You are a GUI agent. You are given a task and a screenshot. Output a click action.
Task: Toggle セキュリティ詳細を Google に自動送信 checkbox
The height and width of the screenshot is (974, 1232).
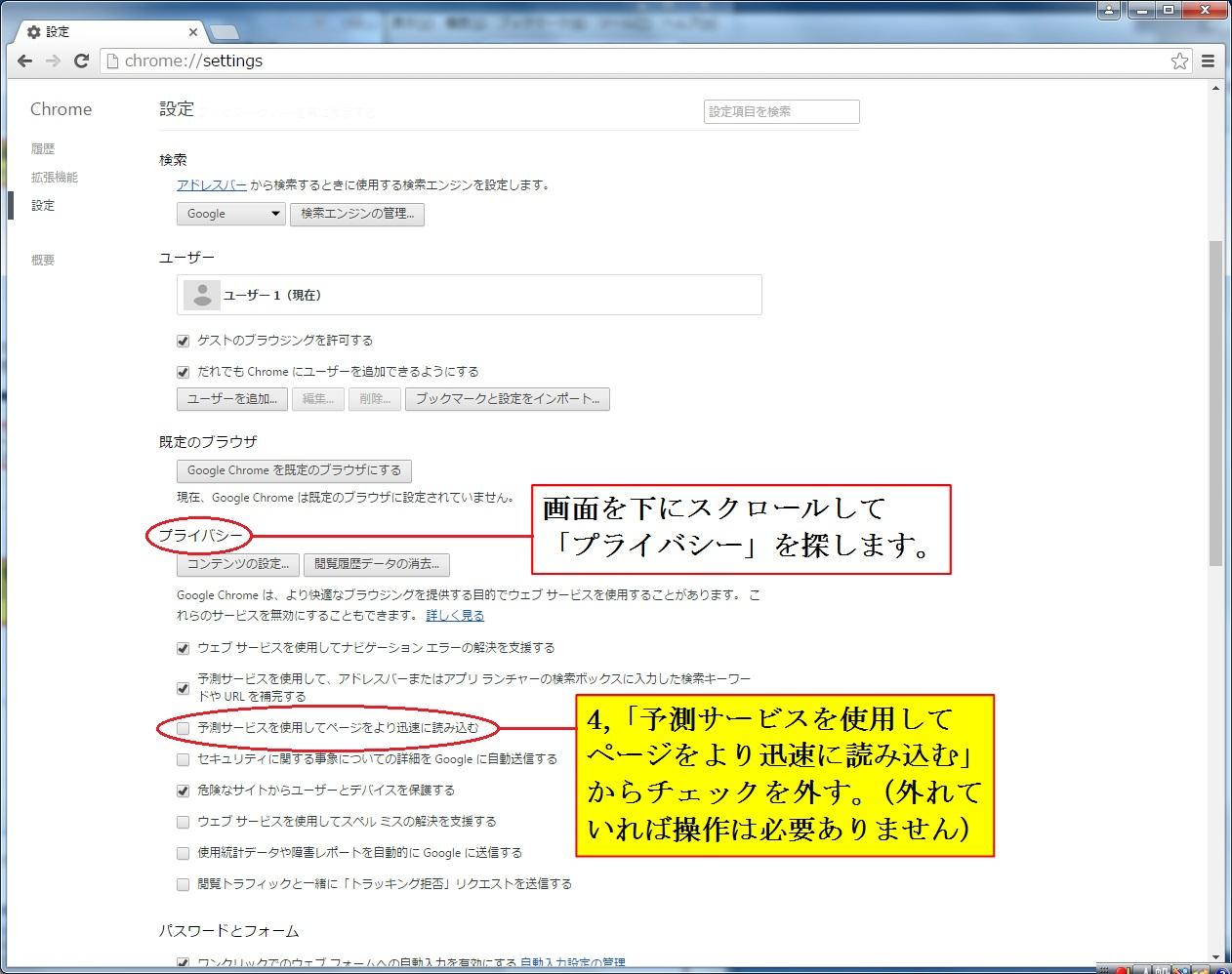tap(183, 759)
